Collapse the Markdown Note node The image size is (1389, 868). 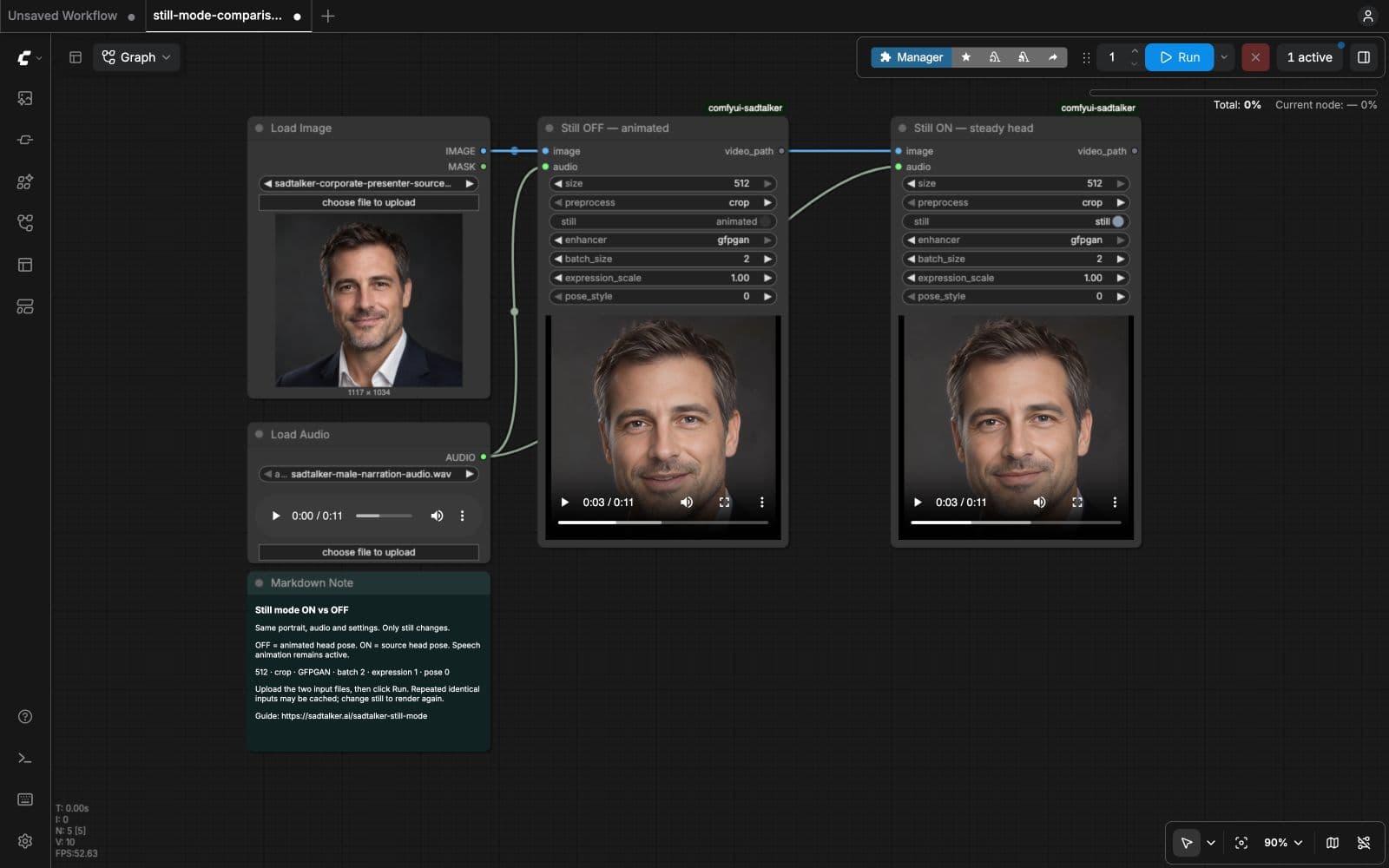coord(259,582)
